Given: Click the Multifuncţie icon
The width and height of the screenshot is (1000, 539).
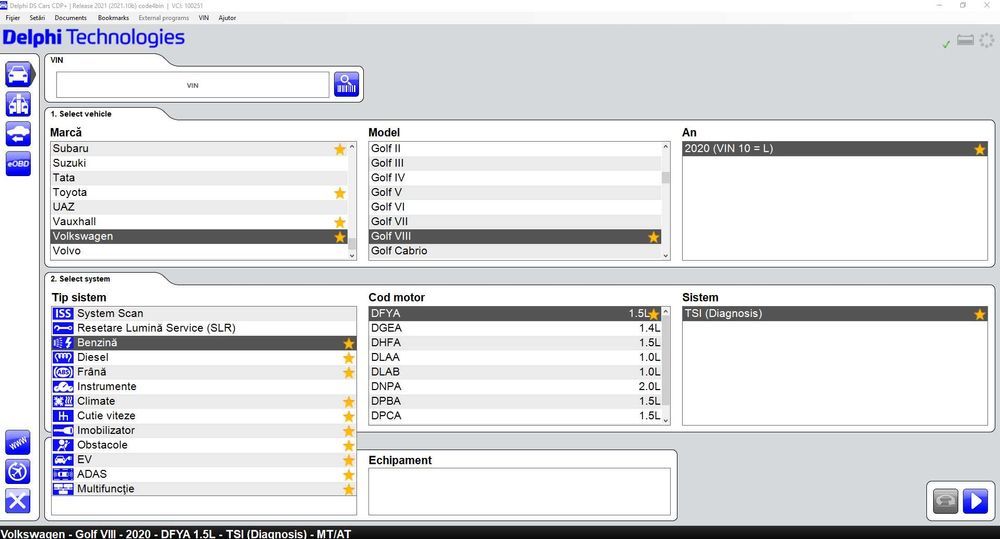Looking at the screenshot, I should click(63, 489).
